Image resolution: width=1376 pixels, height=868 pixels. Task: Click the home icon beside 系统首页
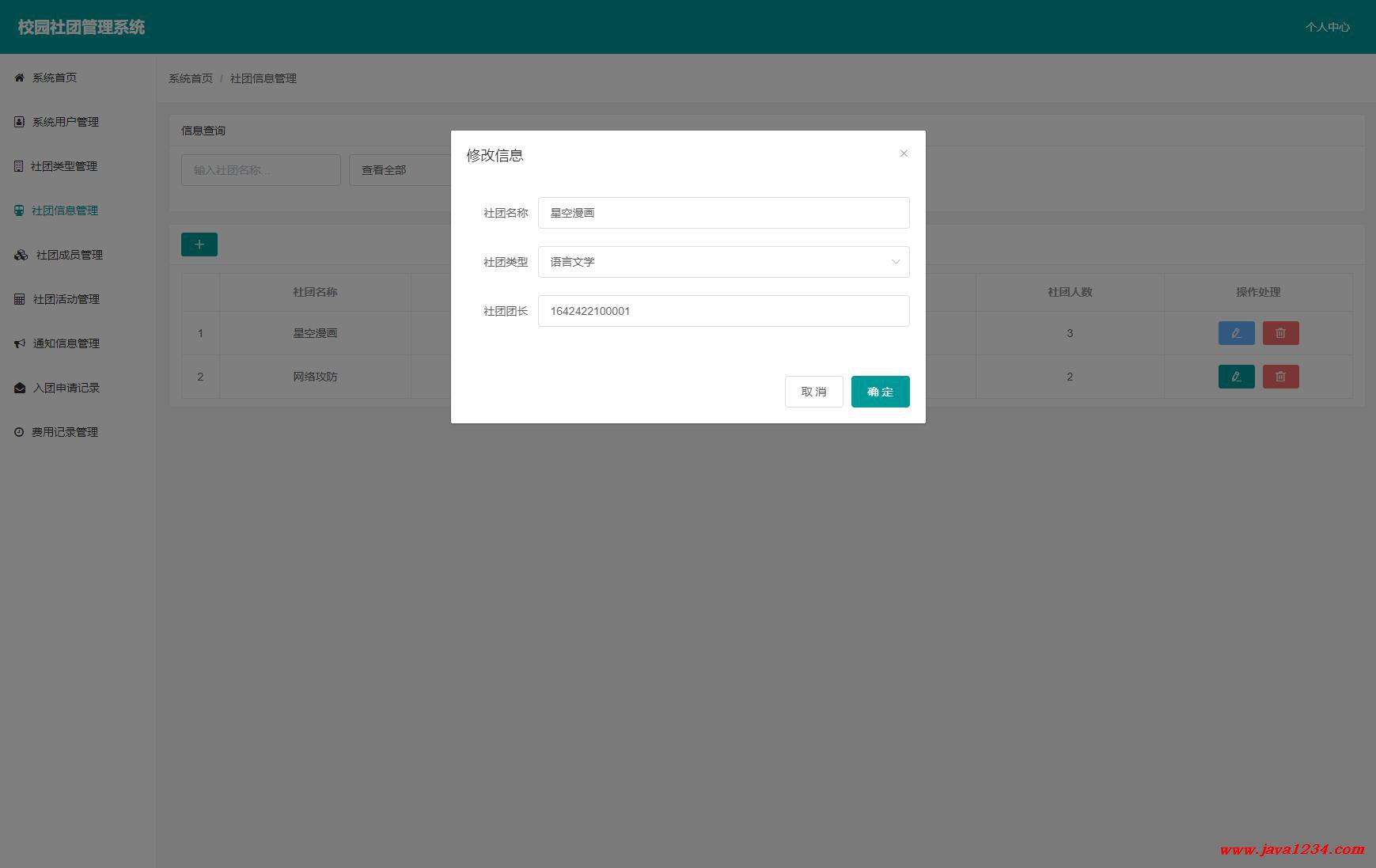(20, 78)
